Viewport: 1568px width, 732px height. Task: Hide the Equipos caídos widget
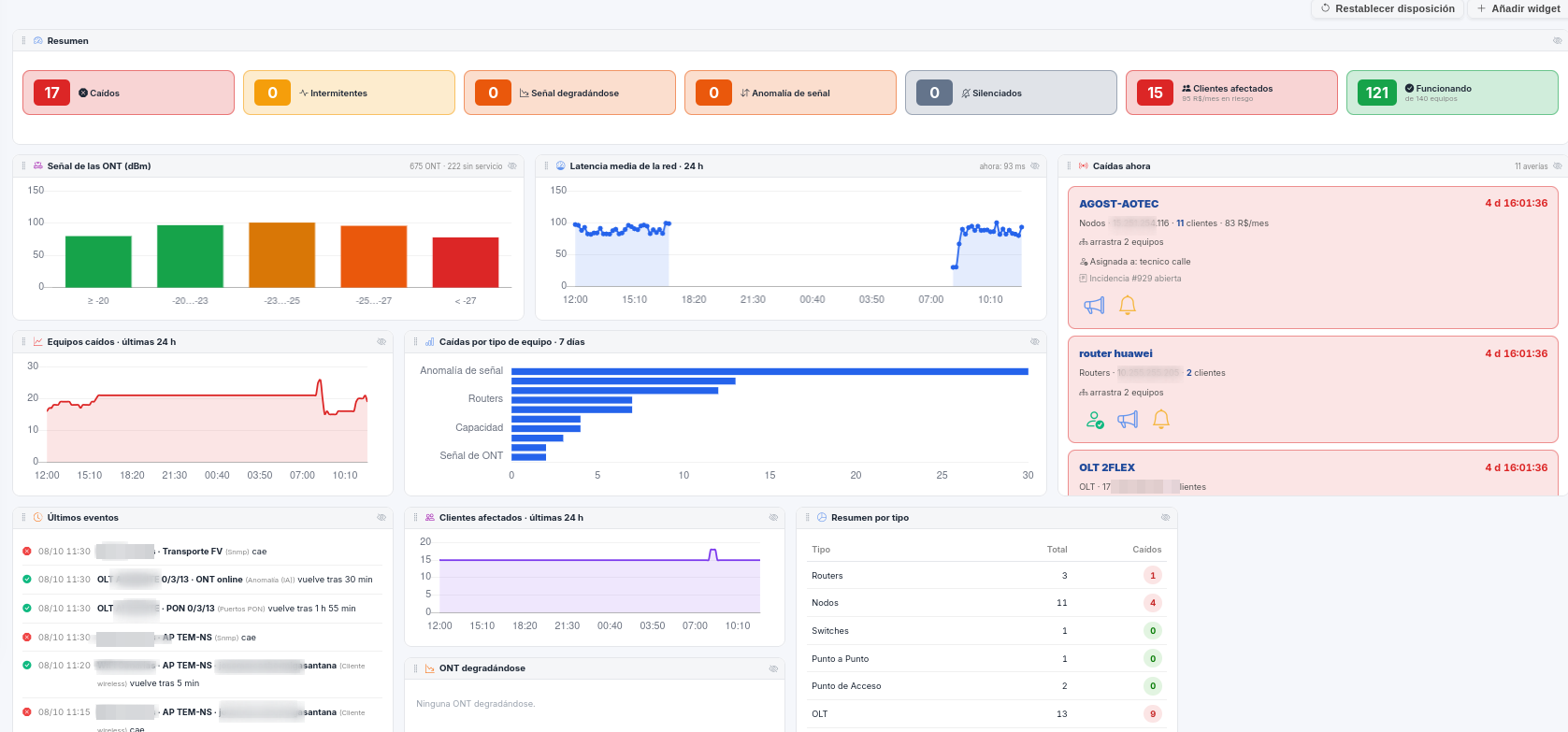click(x=381, y=342)
